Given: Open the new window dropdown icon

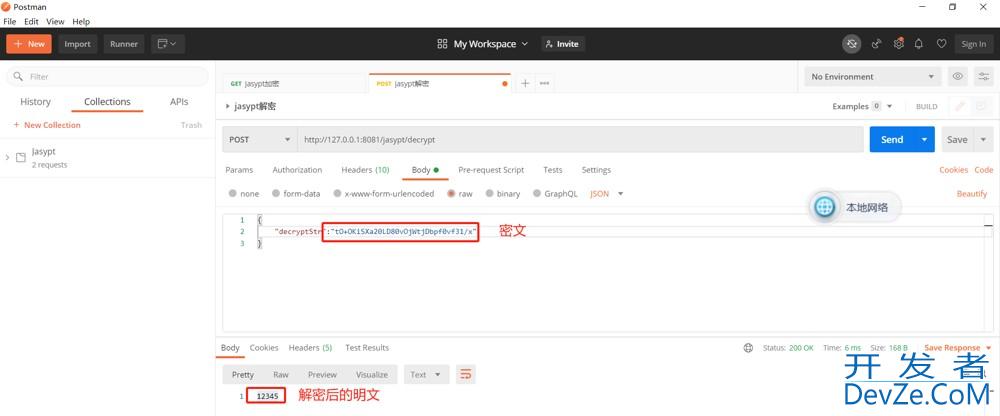Looking at the screenshot, I should [168, 44].
